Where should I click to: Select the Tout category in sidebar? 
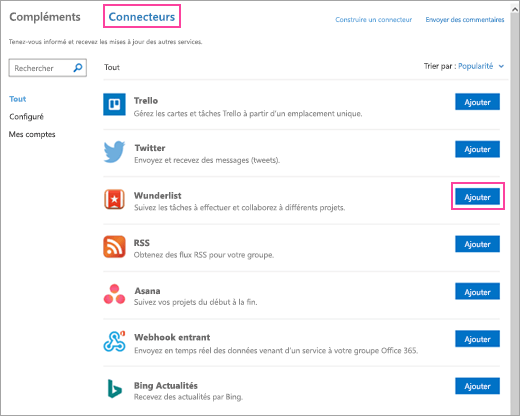coord(18,99)
